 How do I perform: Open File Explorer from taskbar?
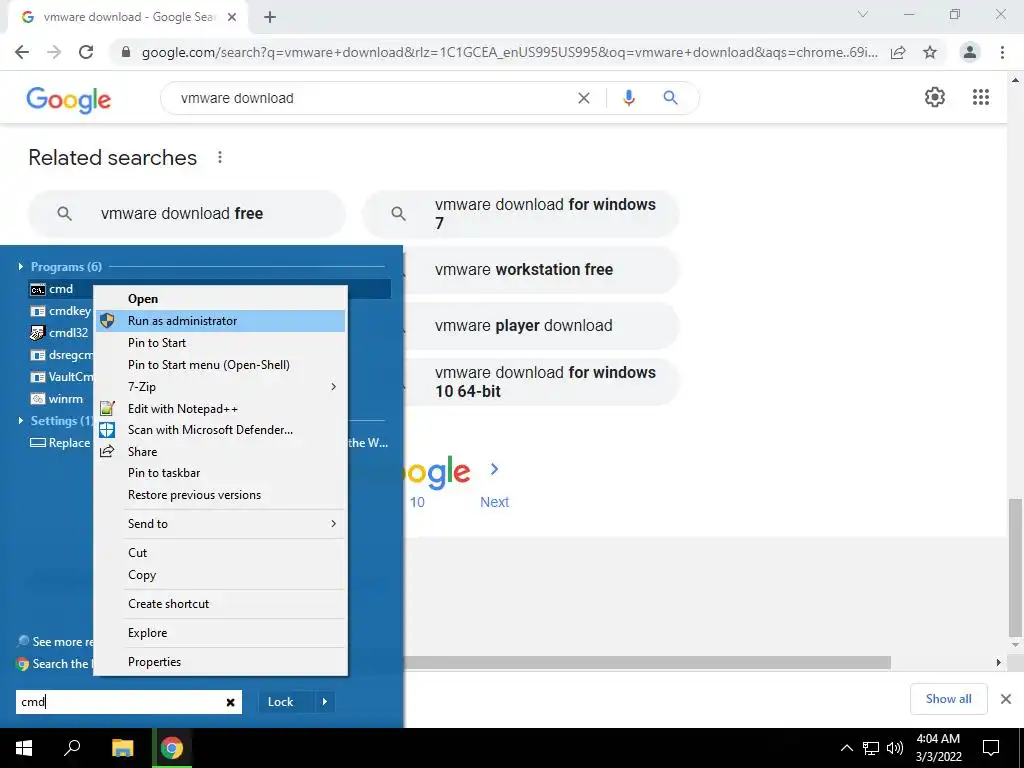(122, 748)
